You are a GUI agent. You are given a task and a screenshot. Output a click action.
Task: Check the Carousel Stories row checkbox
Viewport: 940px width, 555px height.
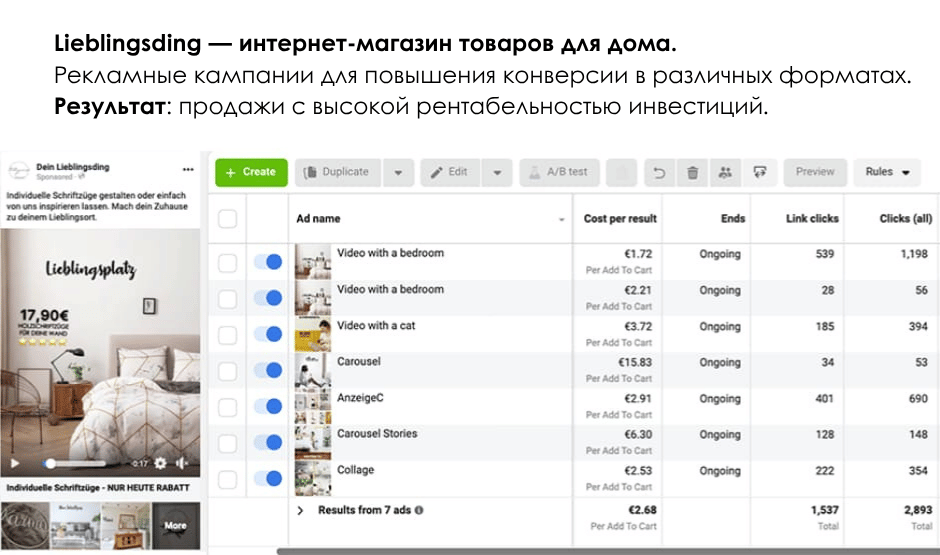(x=227, y=443)
